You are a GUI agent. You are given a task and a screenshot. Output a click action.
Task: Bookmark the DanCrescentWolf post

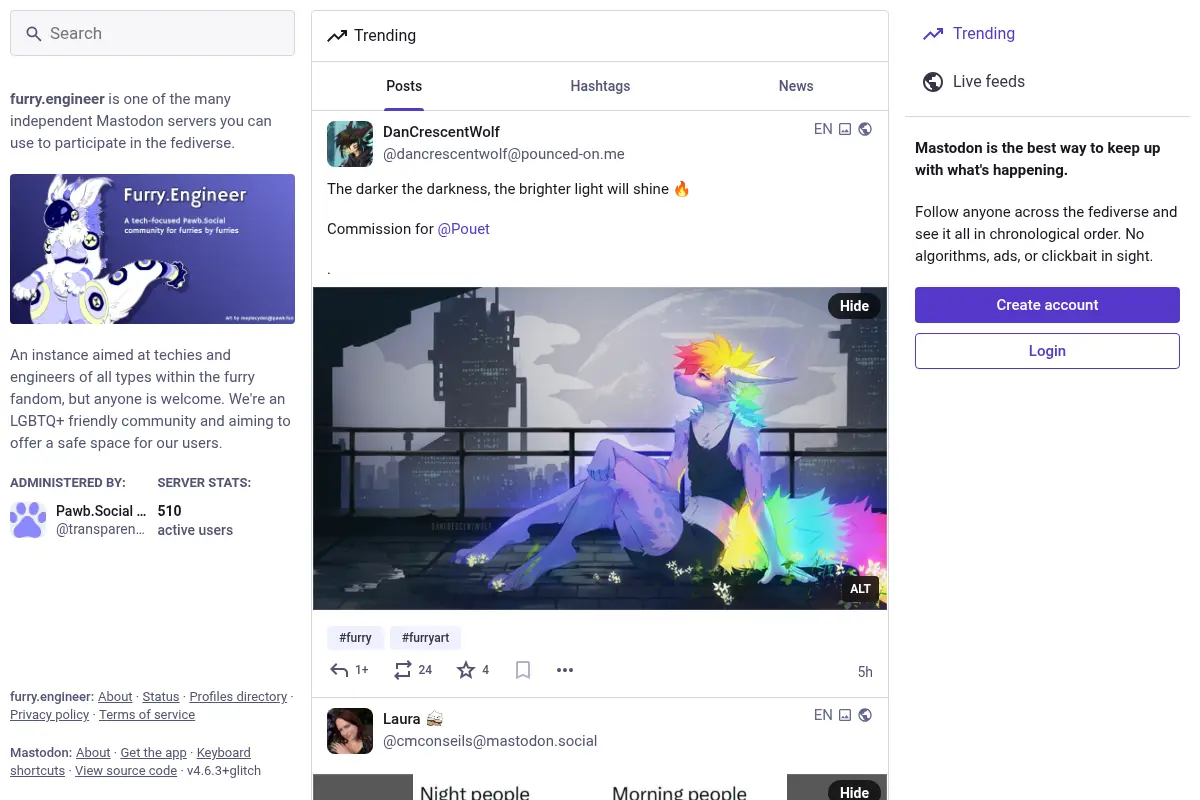(523, 670)
